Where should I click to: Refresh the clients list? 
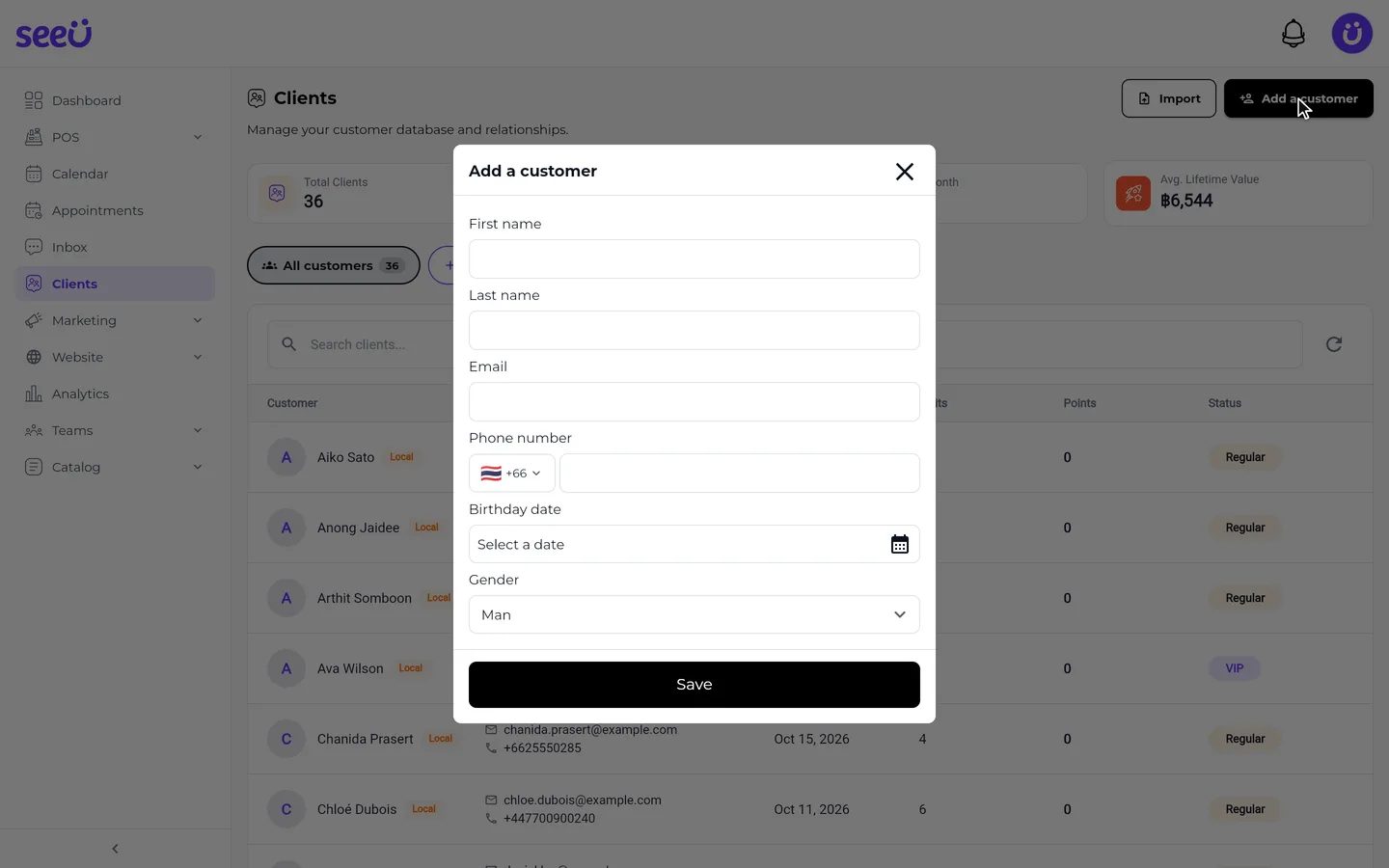[1334, 344]
